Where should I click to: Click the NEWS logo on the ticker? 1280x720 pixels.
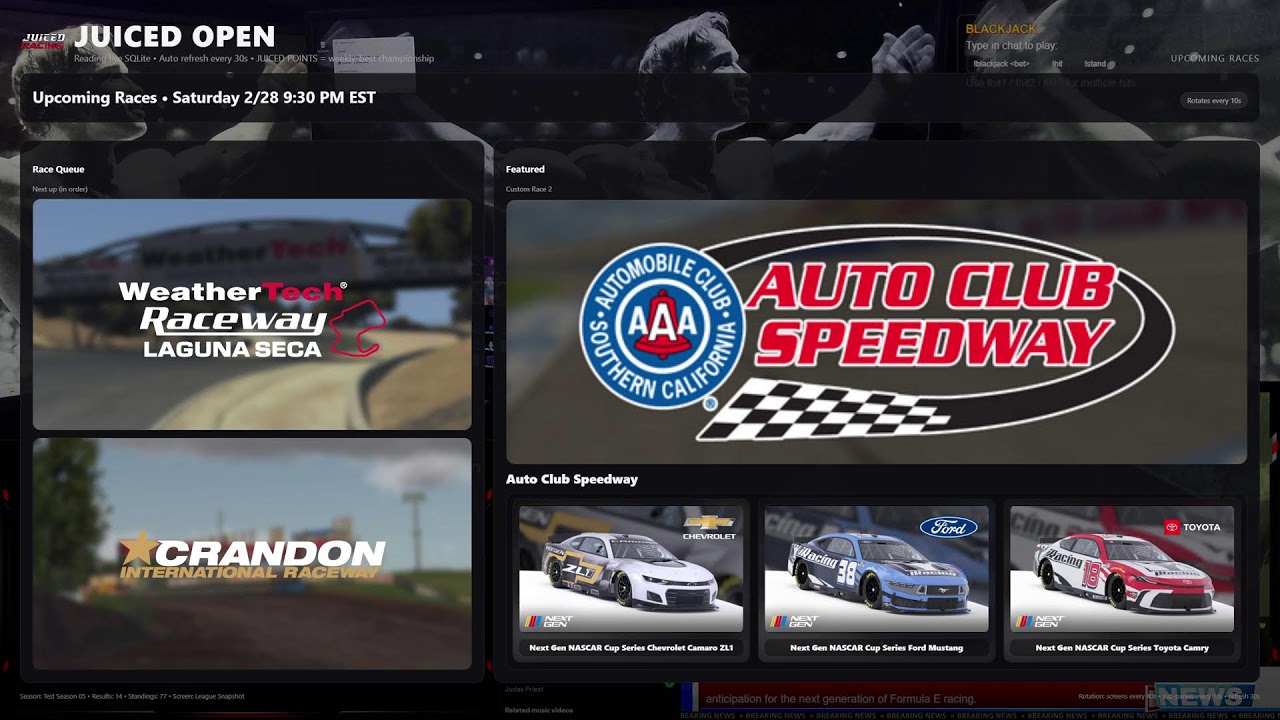[x=1202, y=697]
